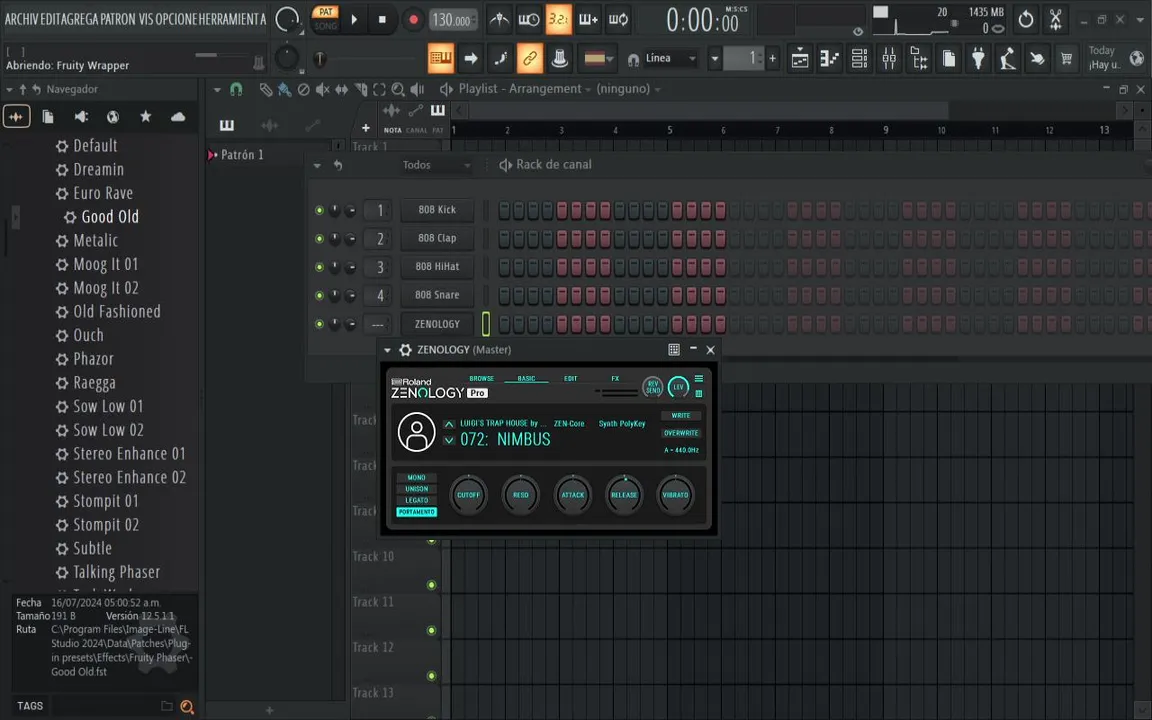The image size is (1152, 720).
Task: Toggle PAT pattern mode switch
Action: point(325,12)
